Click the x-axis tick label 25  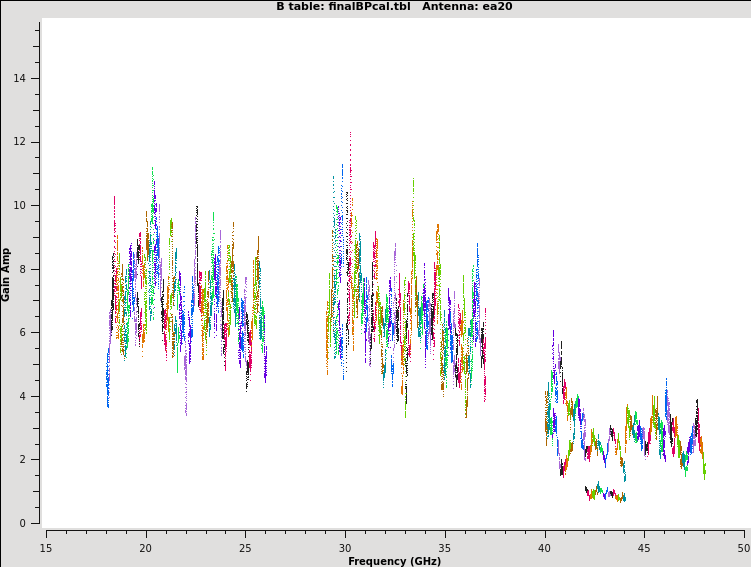[x=245, y=548]
